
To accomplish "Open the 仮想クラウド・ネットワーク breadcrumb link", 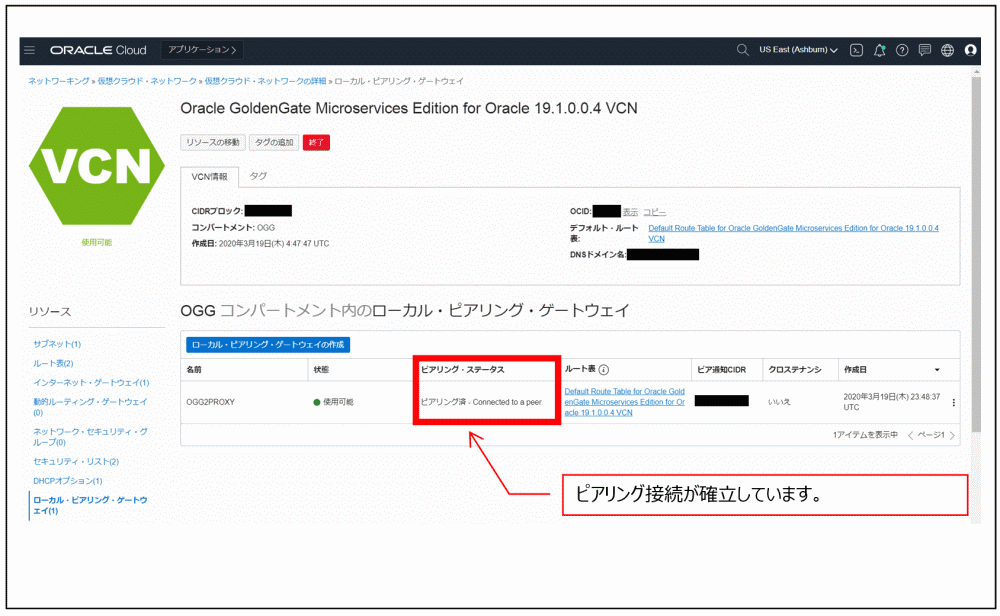I will point(147,81).
